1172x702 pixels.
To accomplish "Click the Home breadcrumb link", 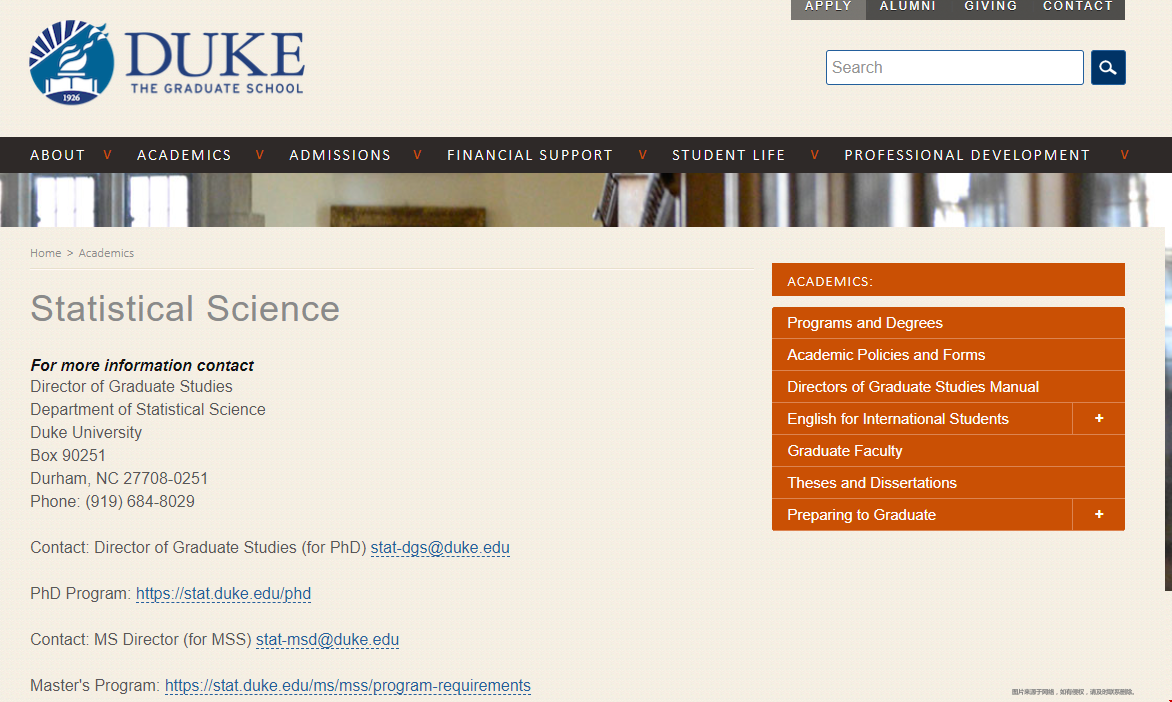I will click(45, 252).
